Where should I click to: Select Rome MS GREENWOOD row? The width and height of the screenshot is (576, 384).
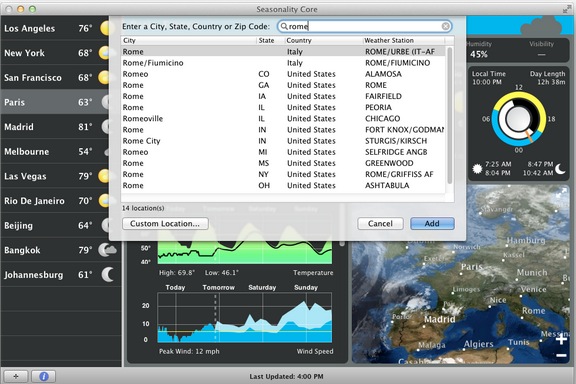click(283, 163)
